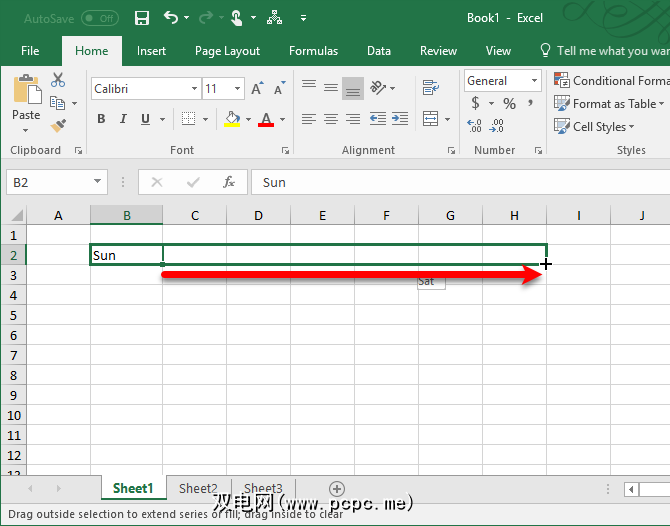Switch to the Sheet2 worksheet tab
670x526 pixels.
click(198, 489)
